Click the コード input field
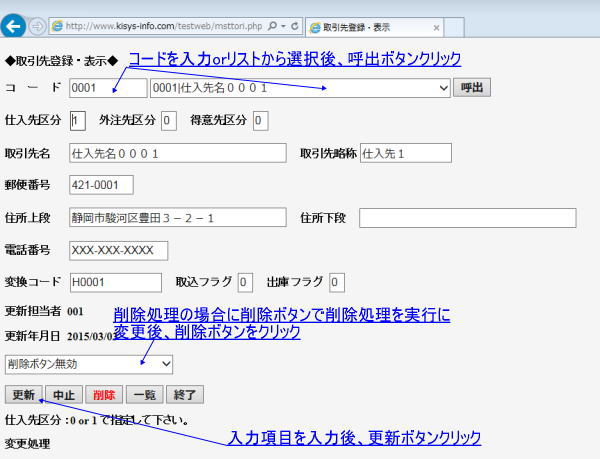 pyautogui.click(x=107, y=88)
